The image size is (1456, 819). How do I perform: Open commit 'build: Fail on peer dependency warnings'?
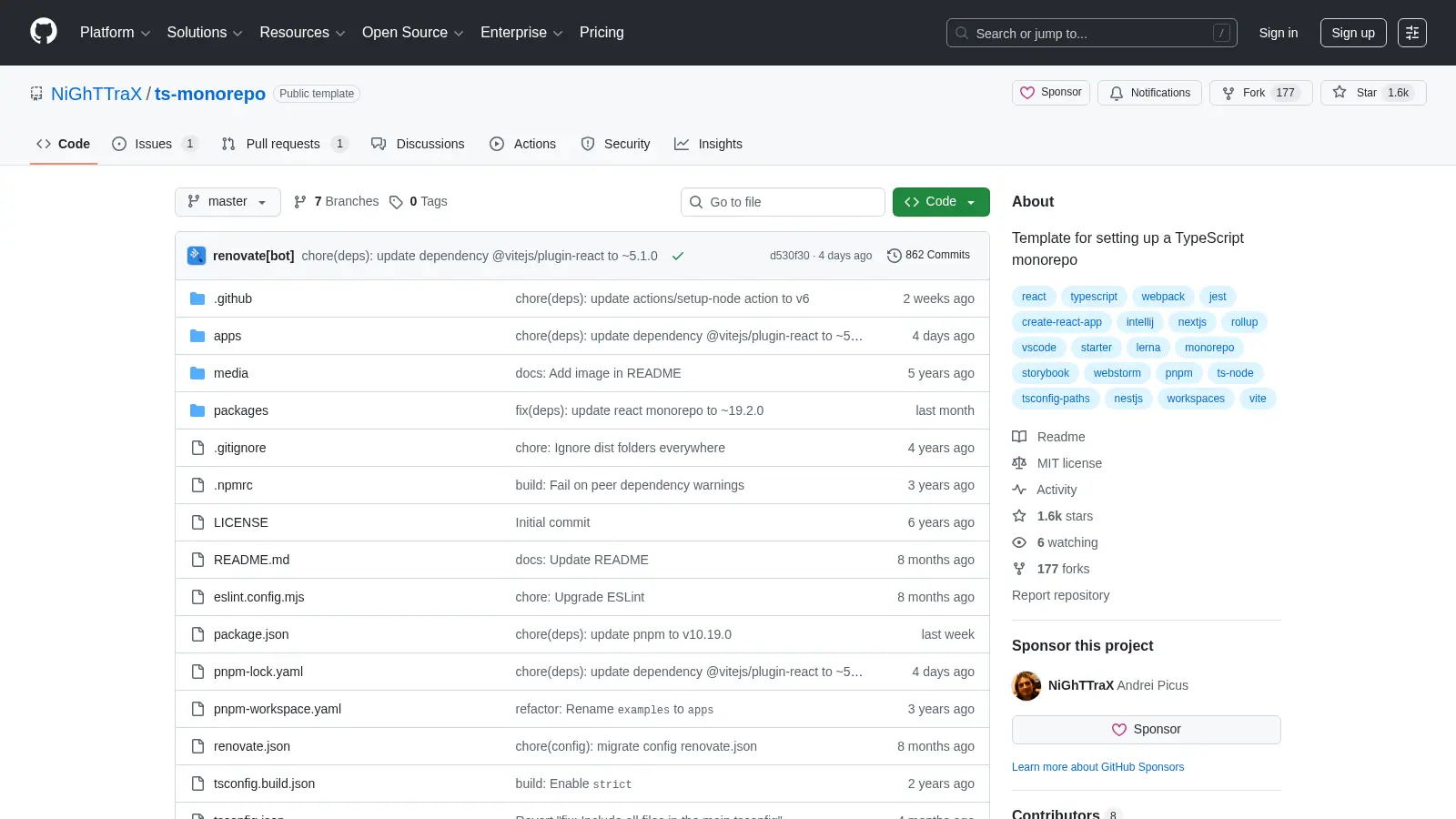[x=630, y=485]
